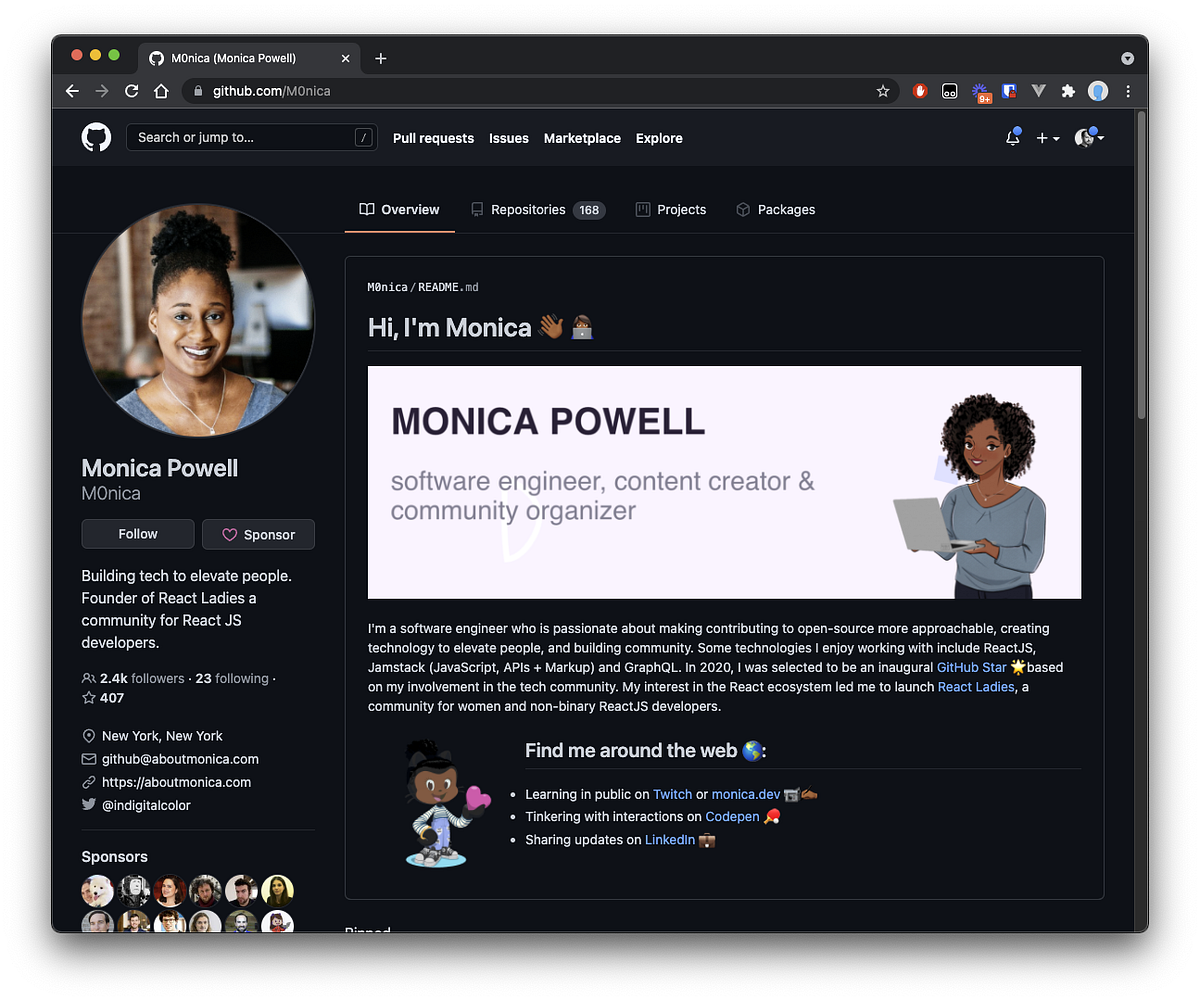The height and width of the screenshot is (1001, 1200).
Task: Open the Twitch link
Action: tap(672, 794)
